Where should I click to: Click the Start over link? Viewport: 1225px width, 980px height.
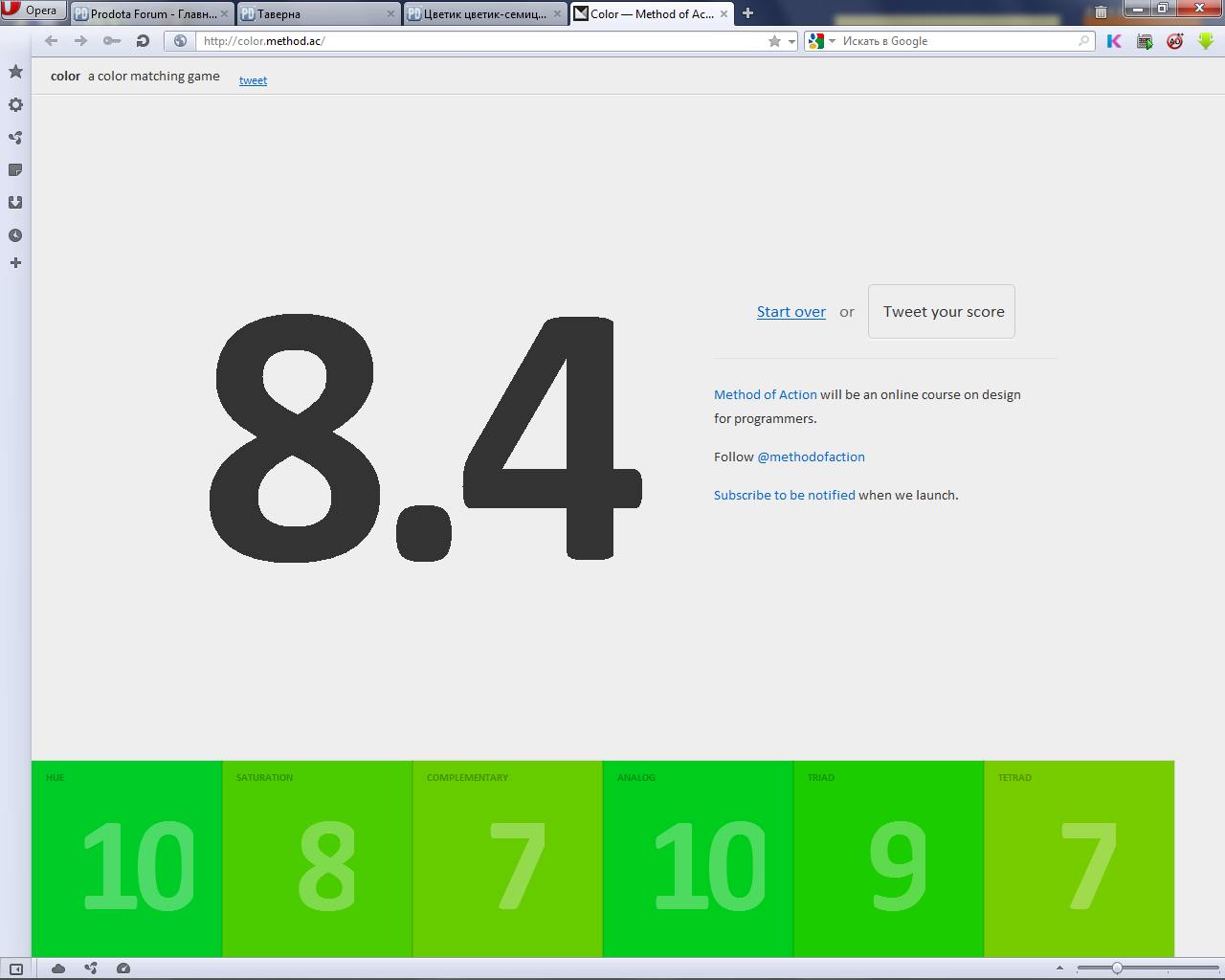click(791, 311)
